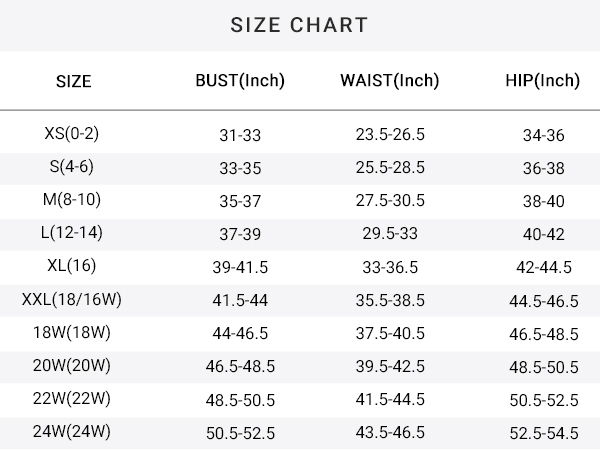The height and width of the screenshot is (450, 600).
Task: Click the SIZE CHART title
Action: click(299, 25)
